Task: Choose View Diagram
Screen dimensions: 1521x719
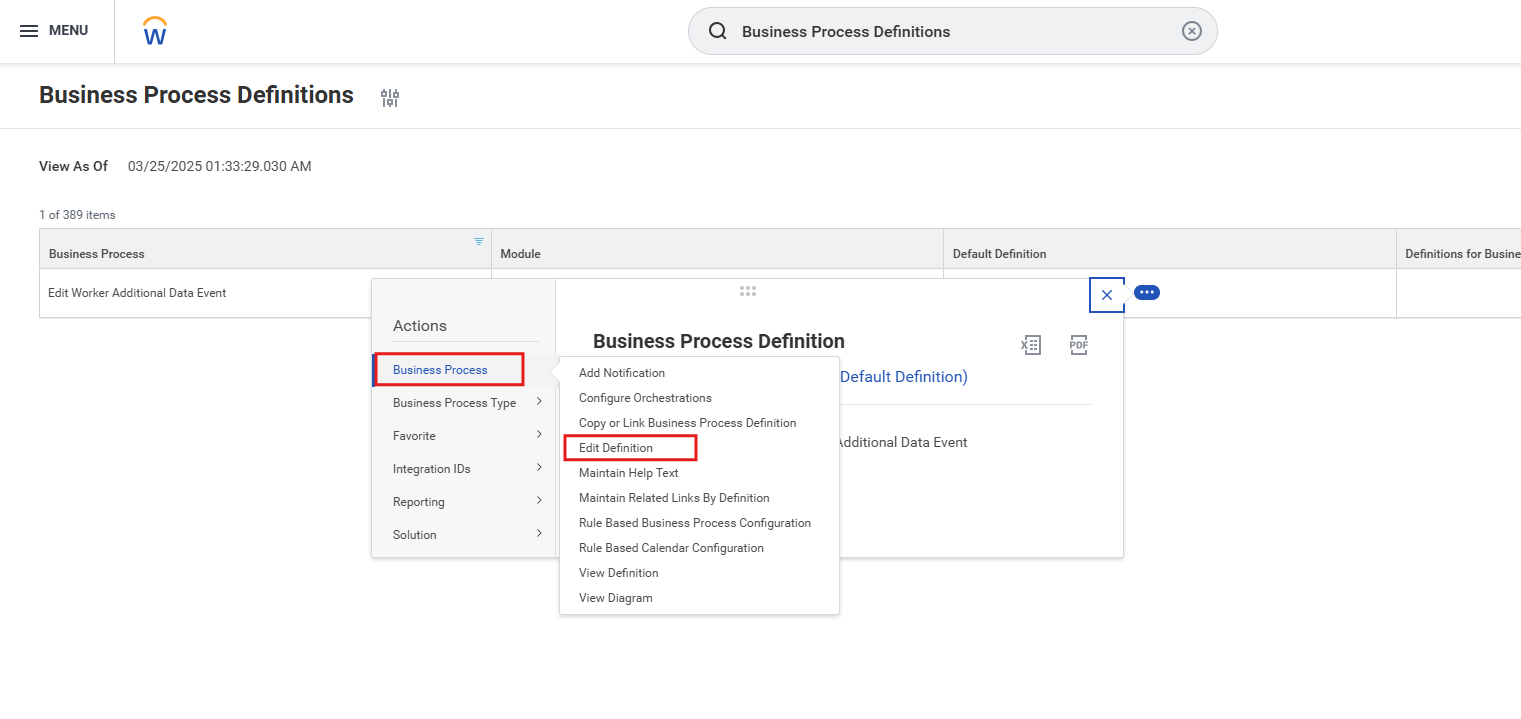Action: pos(616,598)
